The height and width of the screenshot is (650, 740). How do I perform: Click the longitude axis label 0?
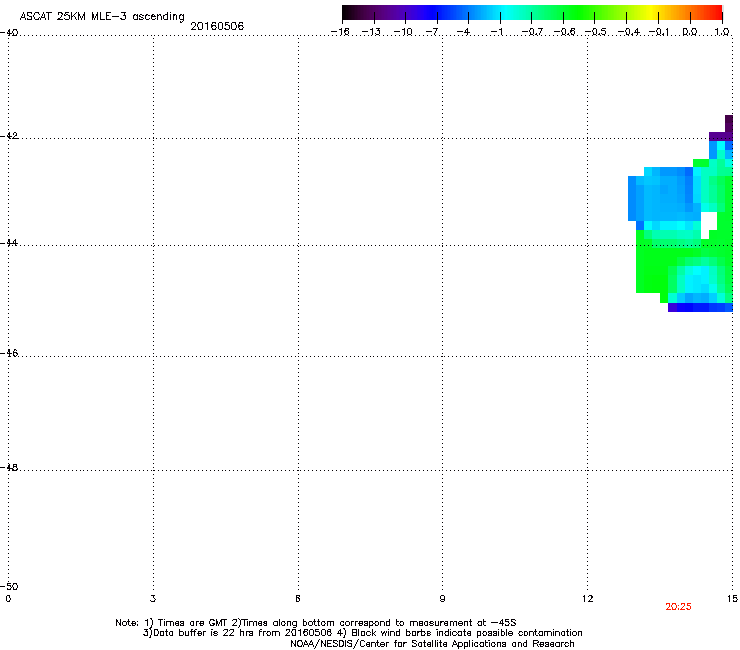8,599
